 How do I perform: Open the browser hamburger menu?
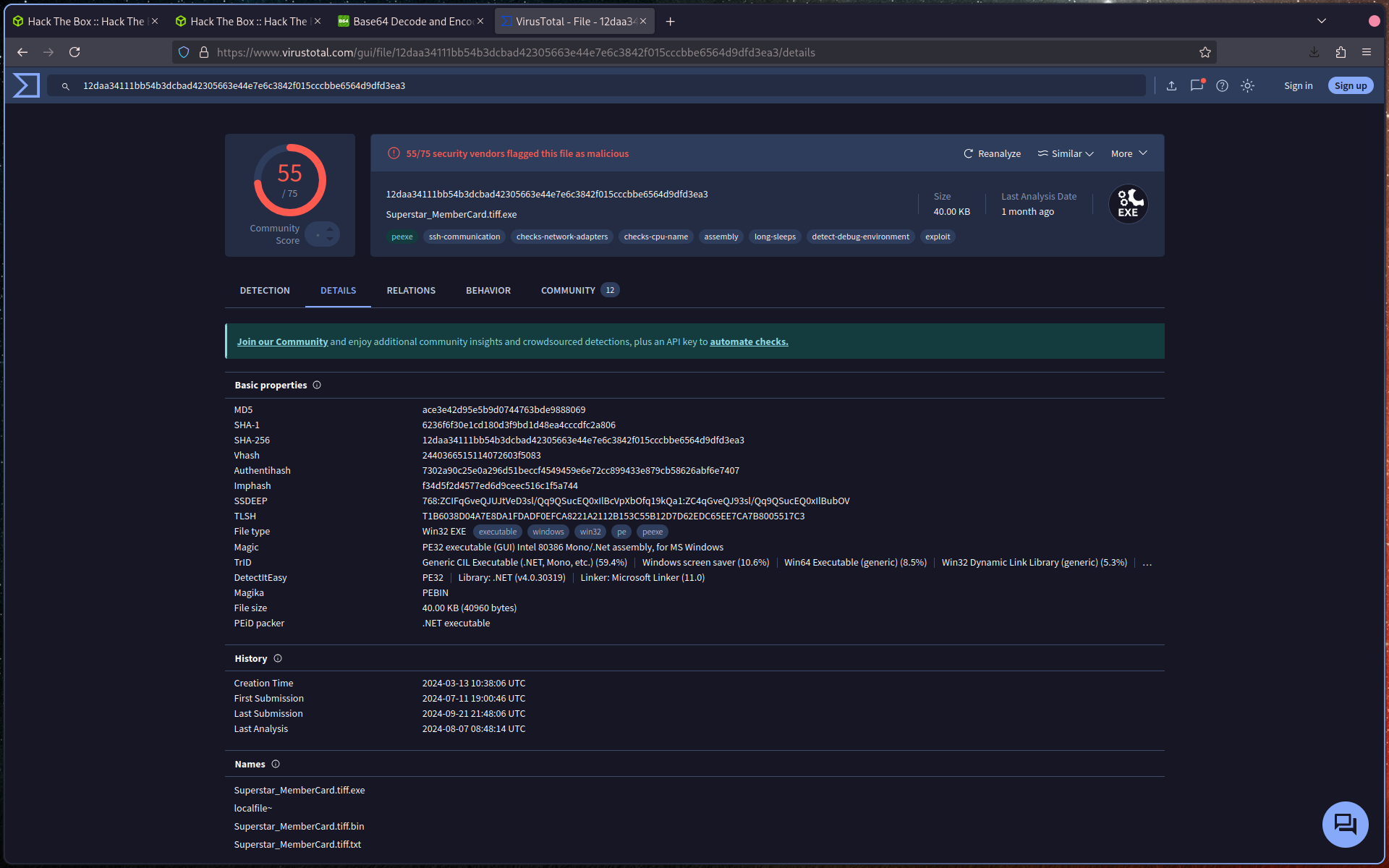pos(1367,52)
